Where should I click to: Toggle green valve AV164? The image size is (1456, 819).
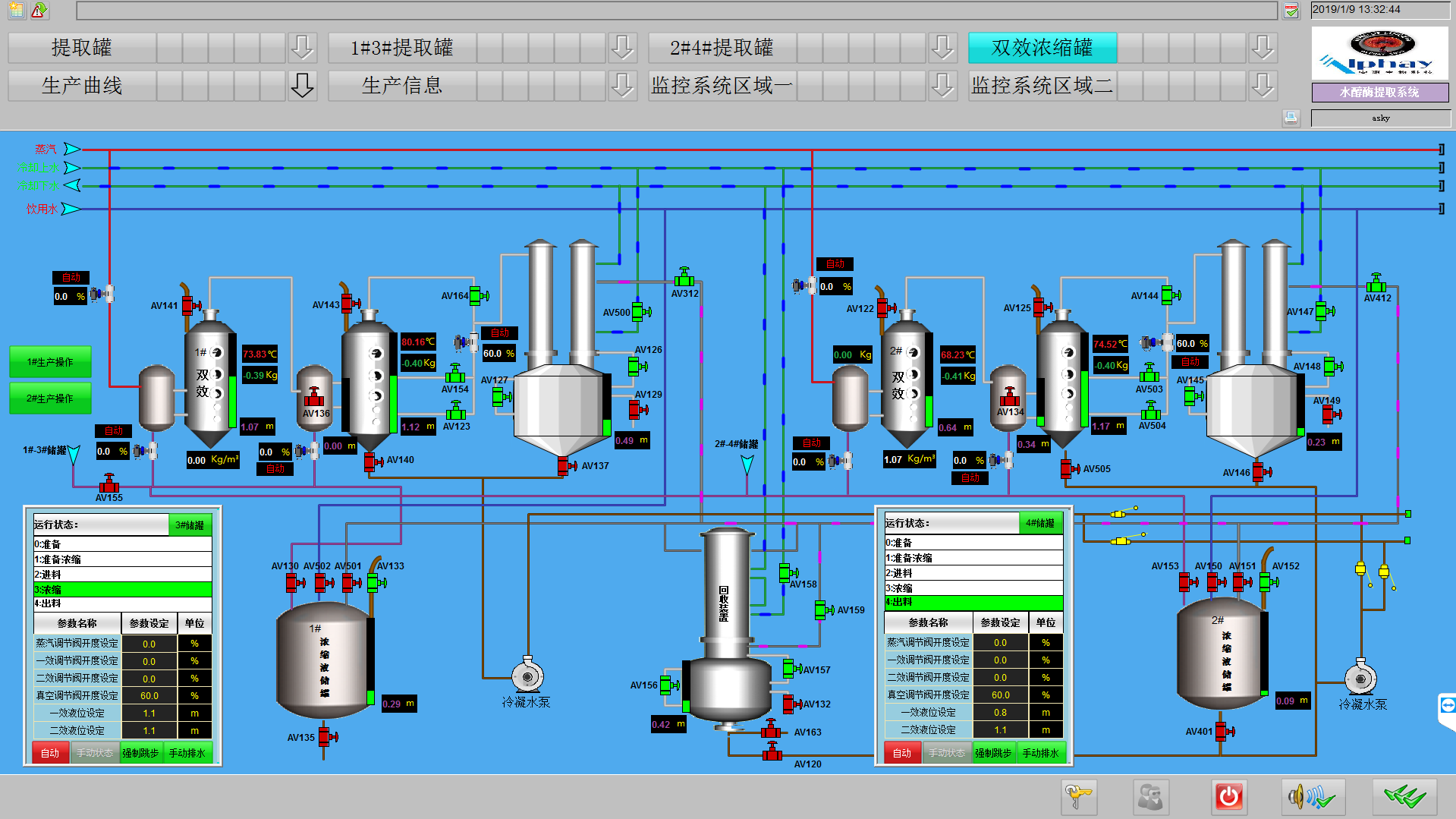tap(477, 295)
